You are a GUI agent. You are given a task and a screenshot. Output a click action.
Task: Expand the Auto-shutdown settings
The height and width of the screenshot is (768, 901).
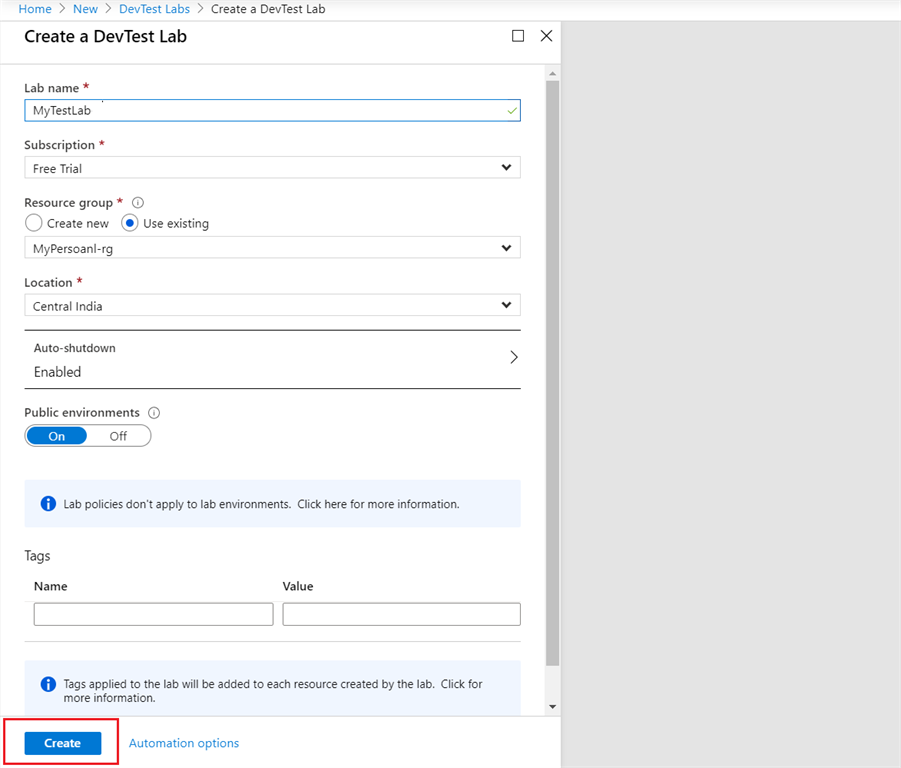pos(513,356)
